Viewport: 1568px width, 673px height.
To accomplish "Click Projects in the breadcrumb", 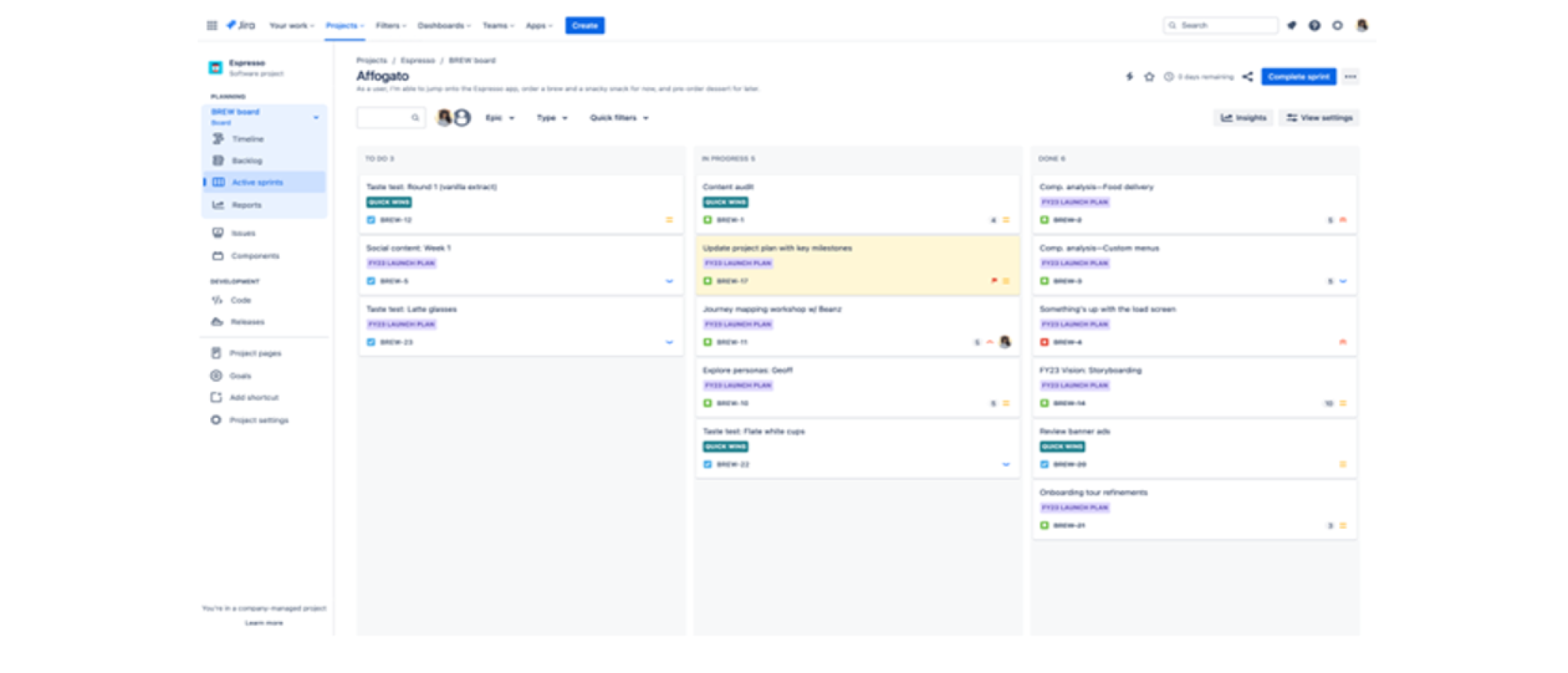I will point(372,60).
